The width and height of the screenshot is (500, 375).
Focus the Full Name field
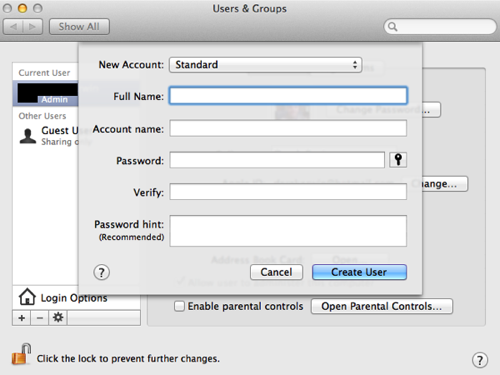288,96
